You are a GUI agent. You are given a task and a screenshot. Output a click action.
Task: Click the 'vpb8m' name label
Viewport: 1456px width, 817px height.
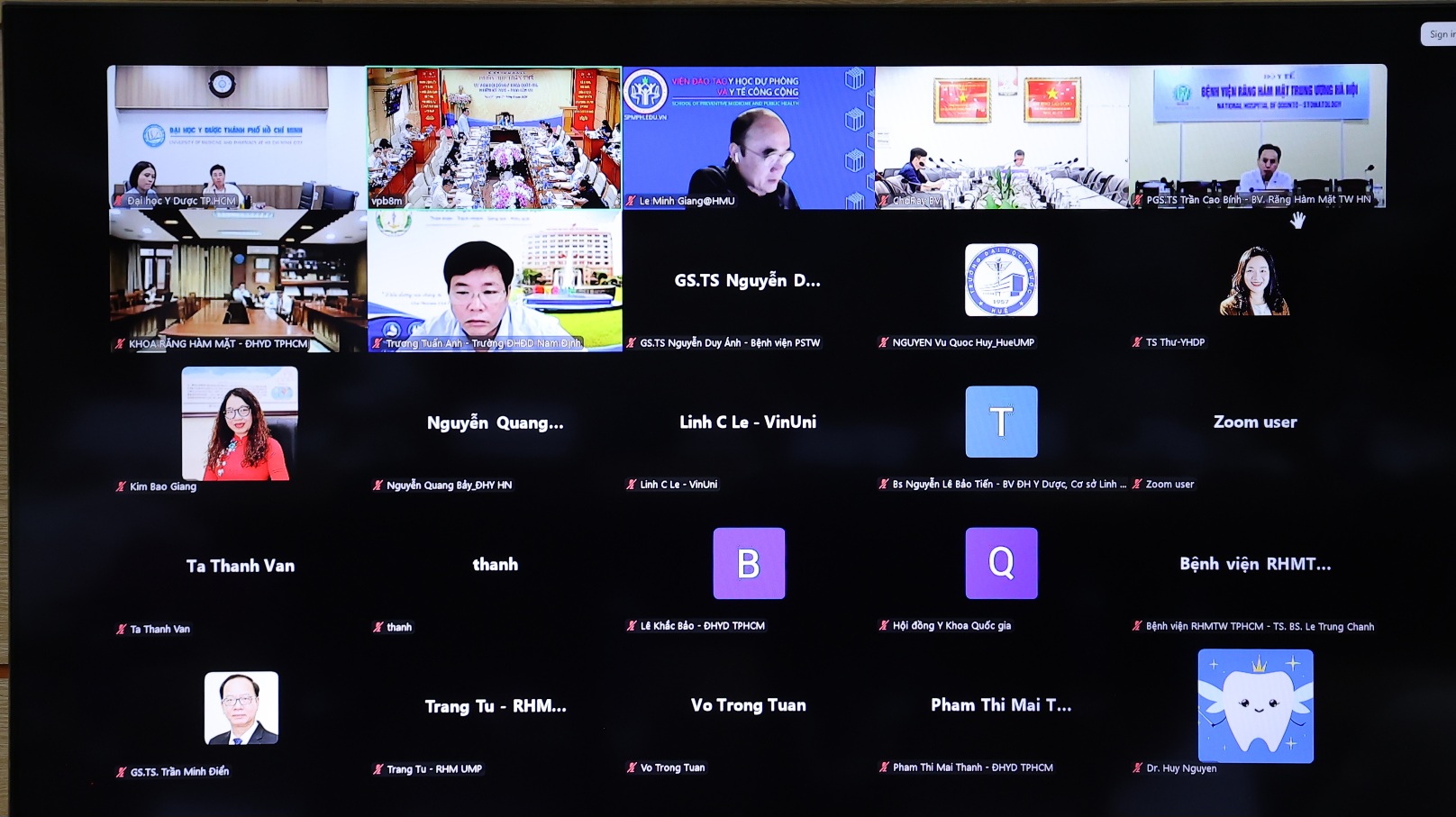pos(387,201)
